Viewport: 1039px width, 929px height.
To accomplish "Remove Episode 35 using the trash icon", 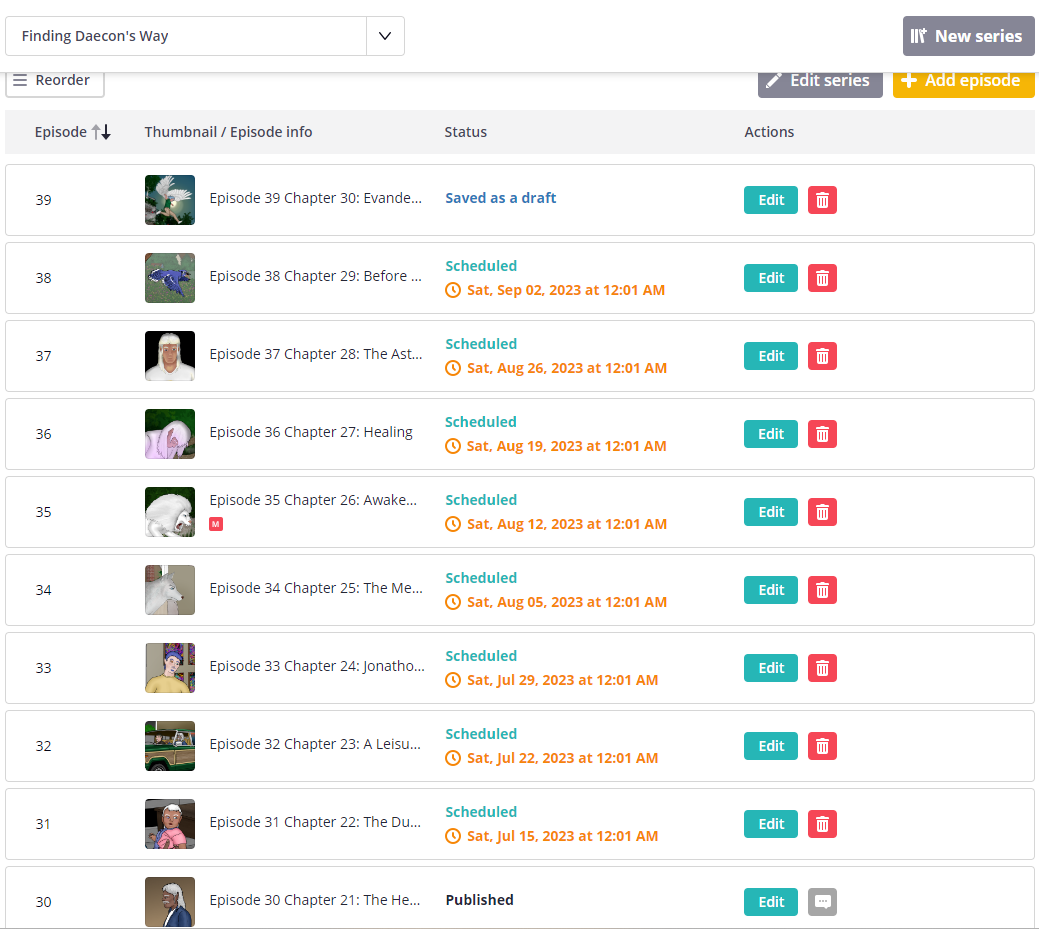I will pos(822,512).
